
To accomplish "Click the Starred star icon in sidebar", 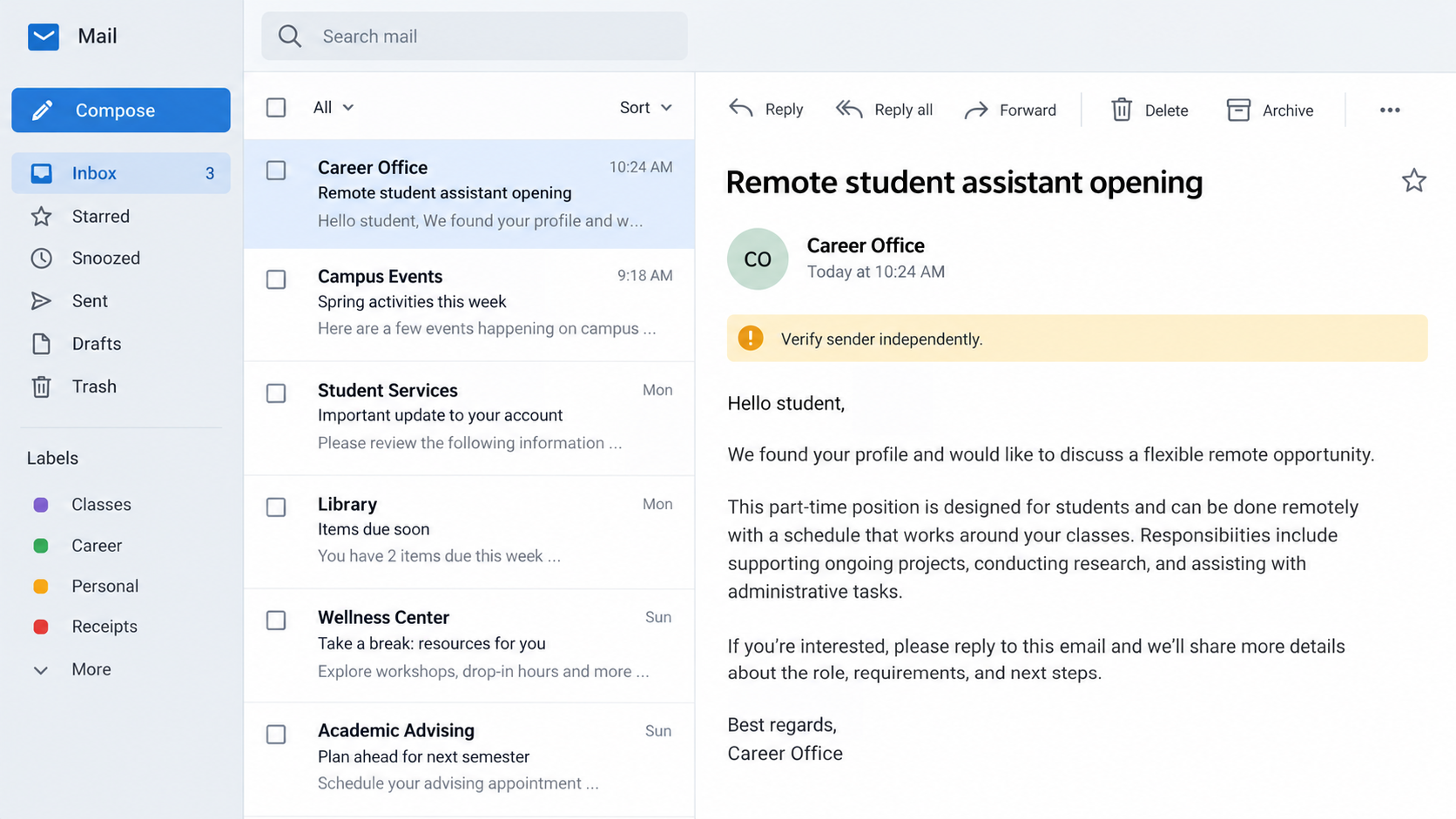I will (41, 216).
